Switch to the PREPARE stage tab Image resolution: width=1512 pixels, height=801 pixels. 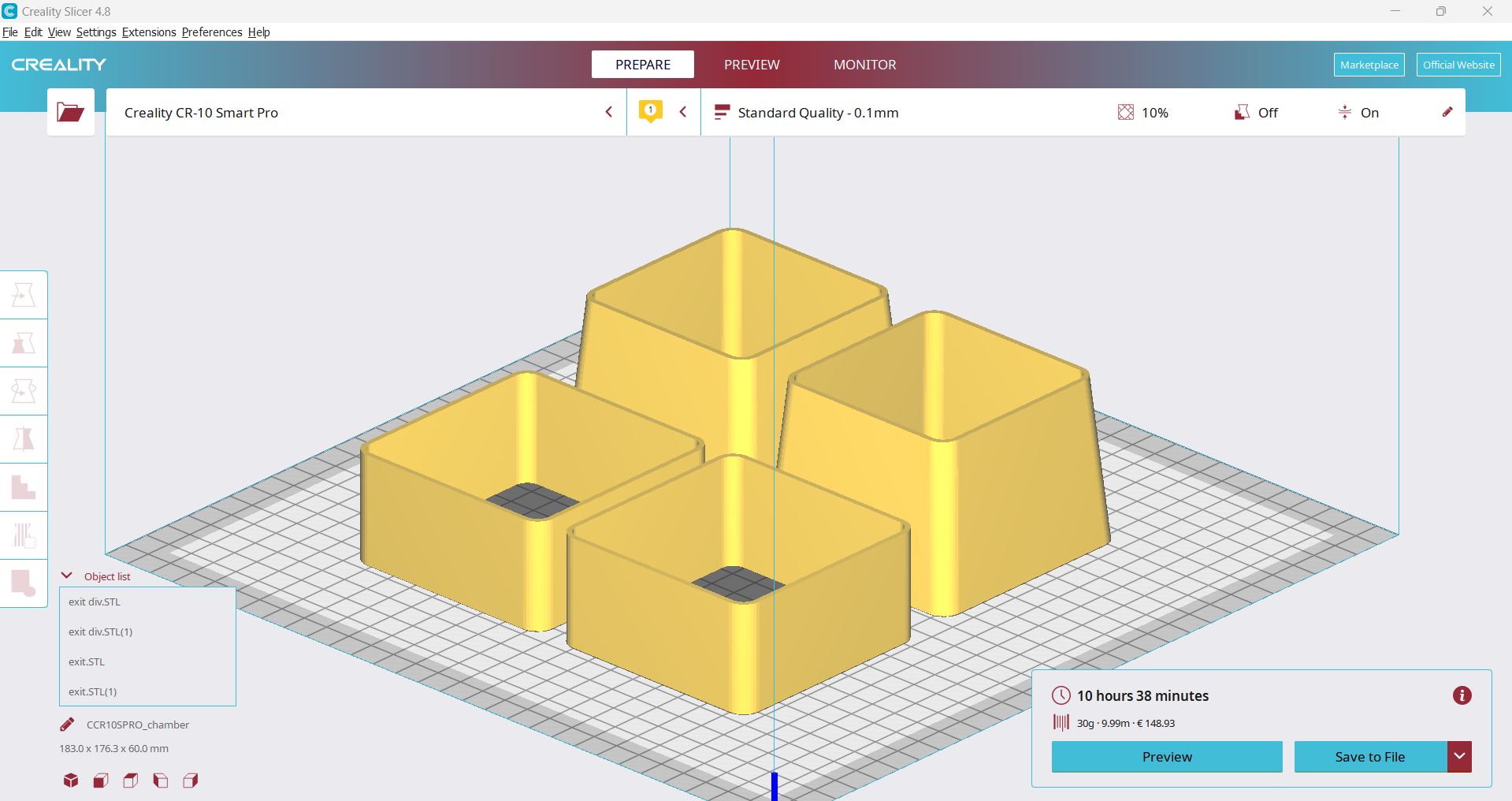tap(643, 65)
